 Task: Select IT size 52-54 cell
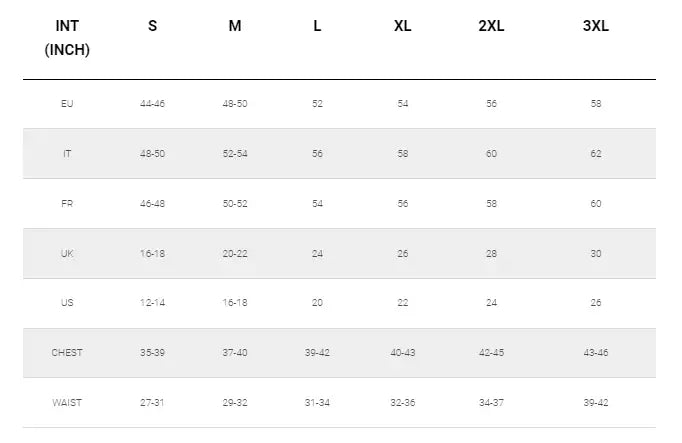[x=235, y=154]
